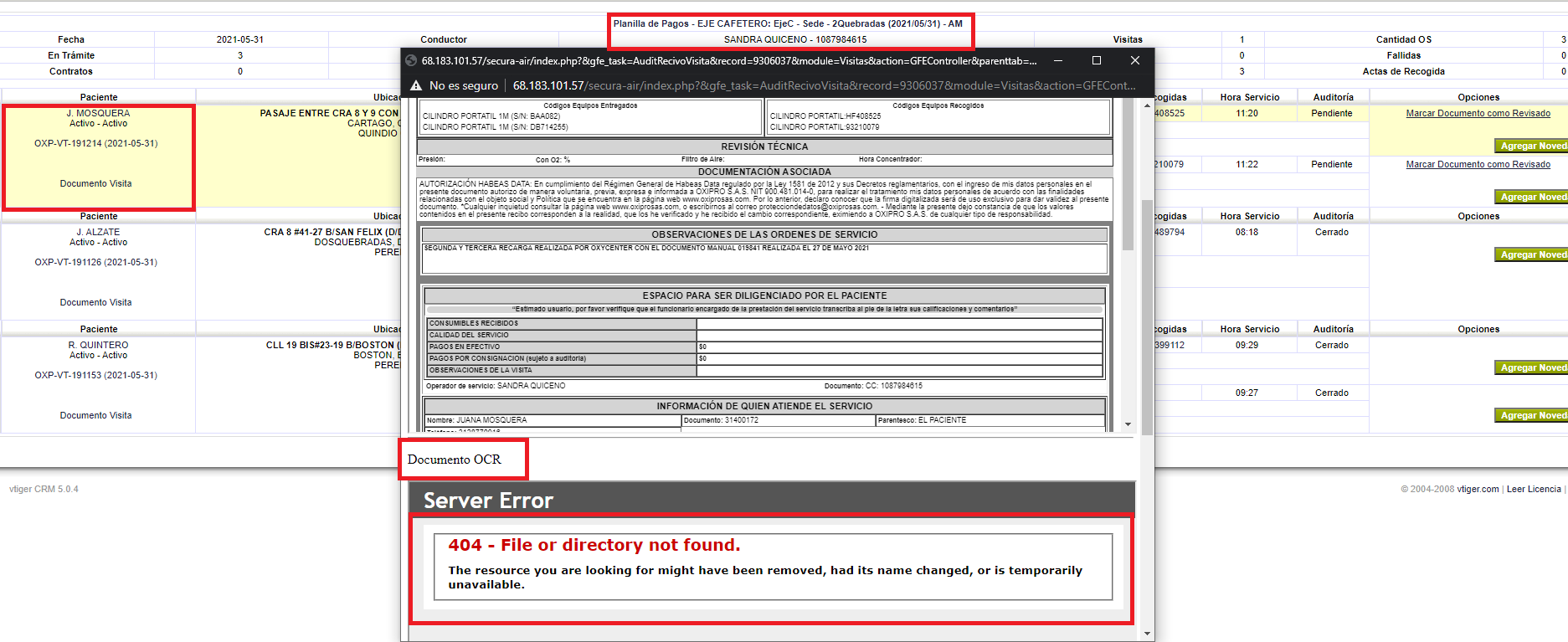Screen dimensions: 1568x642
Task: Click the 'Fallidas' summary label
Action: [x=1404, y=55]
